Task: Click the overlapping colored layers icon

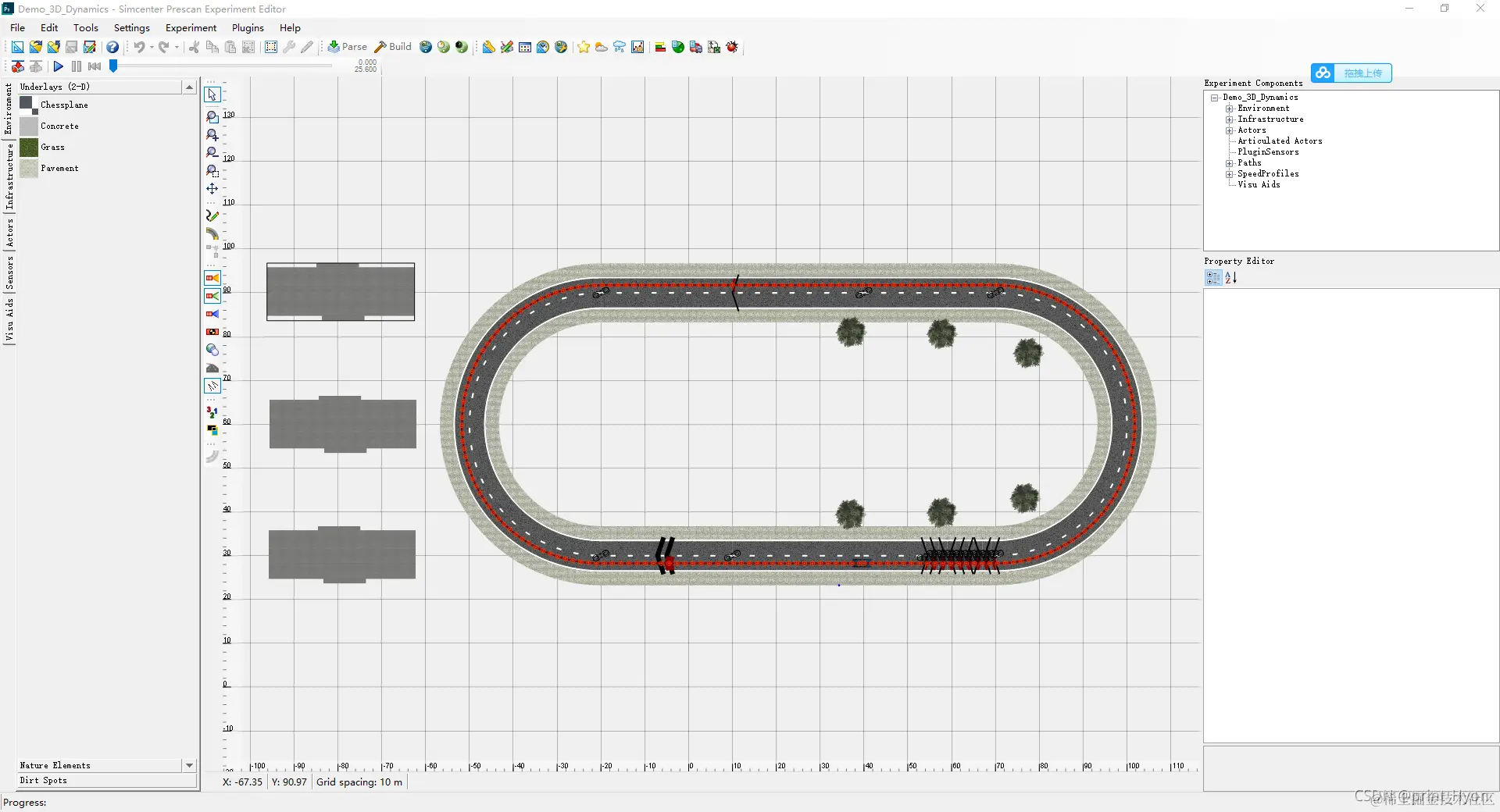Action: click(x=212, y=429)
